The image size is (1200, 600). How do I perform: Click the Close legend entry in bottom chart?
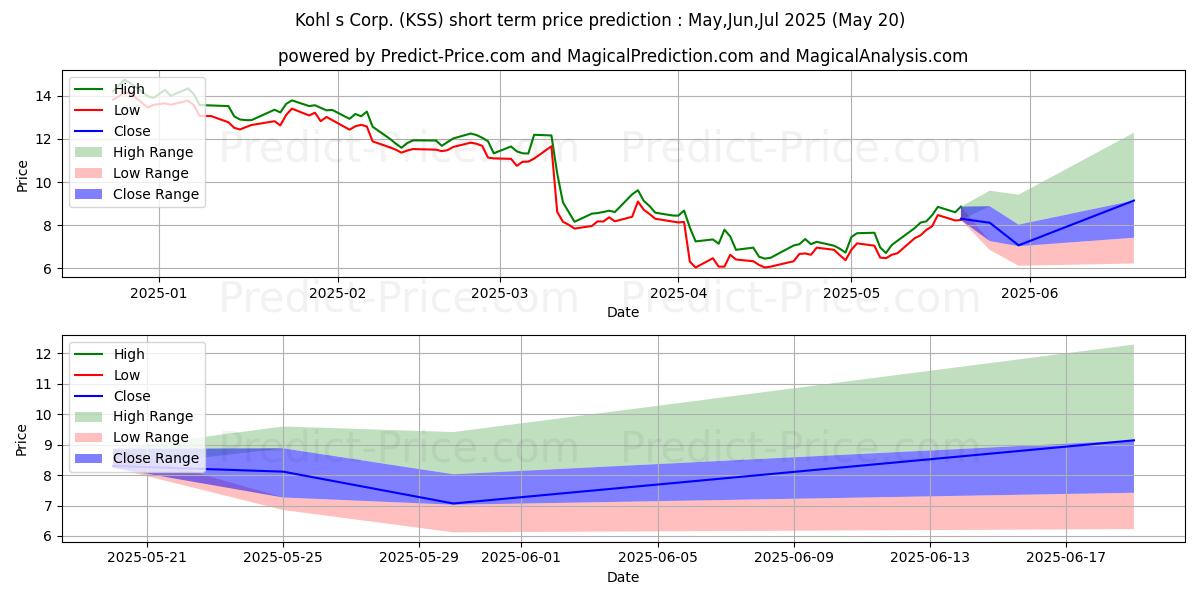pyautogui.click(x=114, y=396)
